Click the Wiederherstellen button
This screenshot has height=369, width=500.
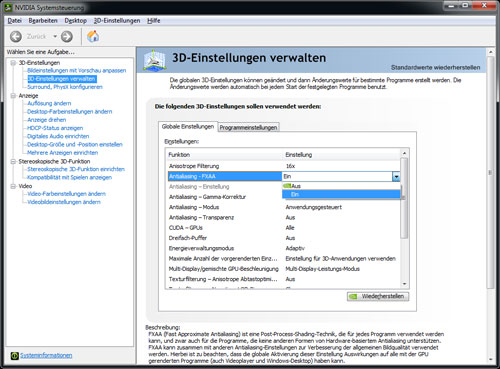(x=378, y=296)
